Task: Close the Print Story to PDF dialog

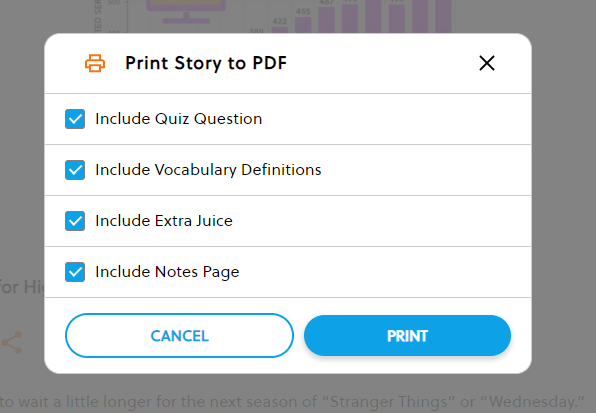Action: click(x=487, y=63)
